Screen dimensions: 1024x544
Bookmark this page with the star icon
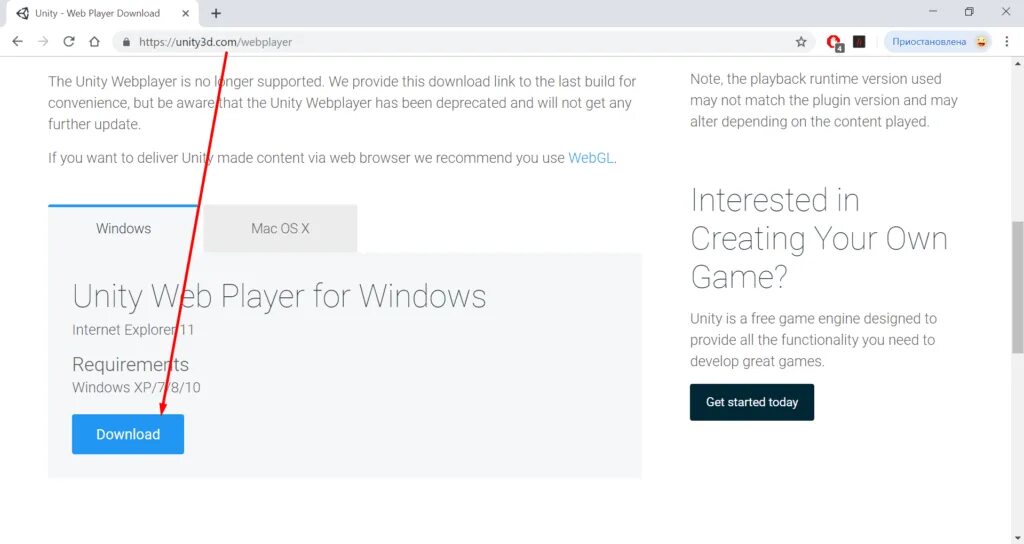tap(801, 42)
